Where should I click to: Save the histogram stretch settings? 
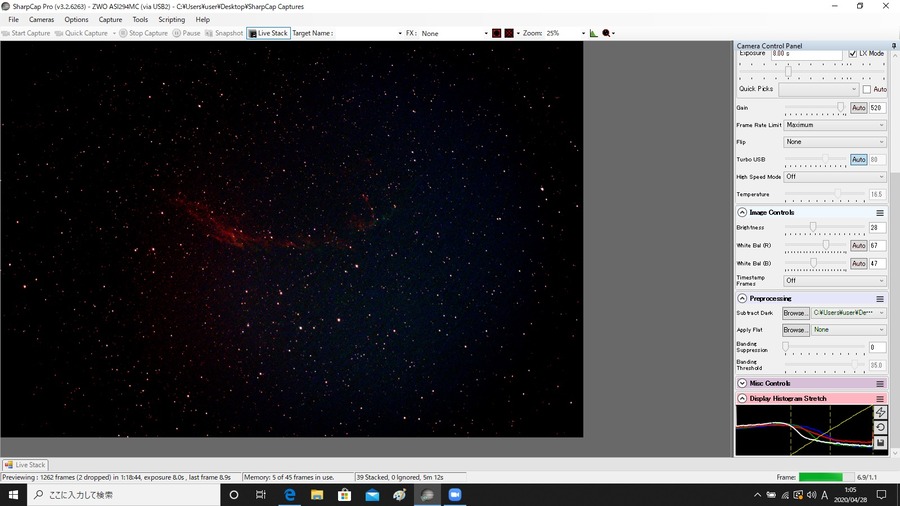[880, 443]
